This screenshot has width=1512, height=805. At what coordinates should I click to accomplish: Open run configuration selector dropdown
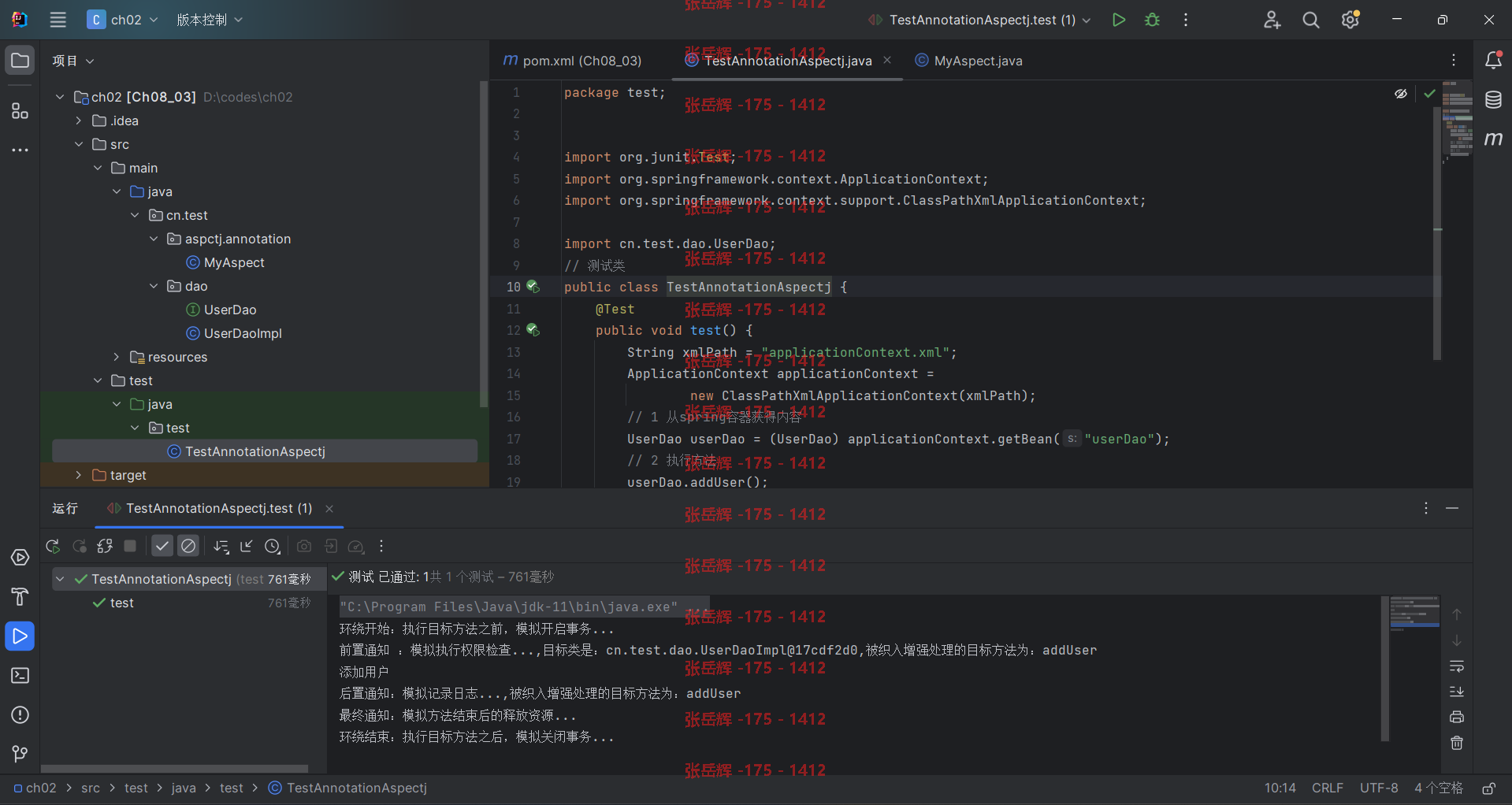pos(979,20)
